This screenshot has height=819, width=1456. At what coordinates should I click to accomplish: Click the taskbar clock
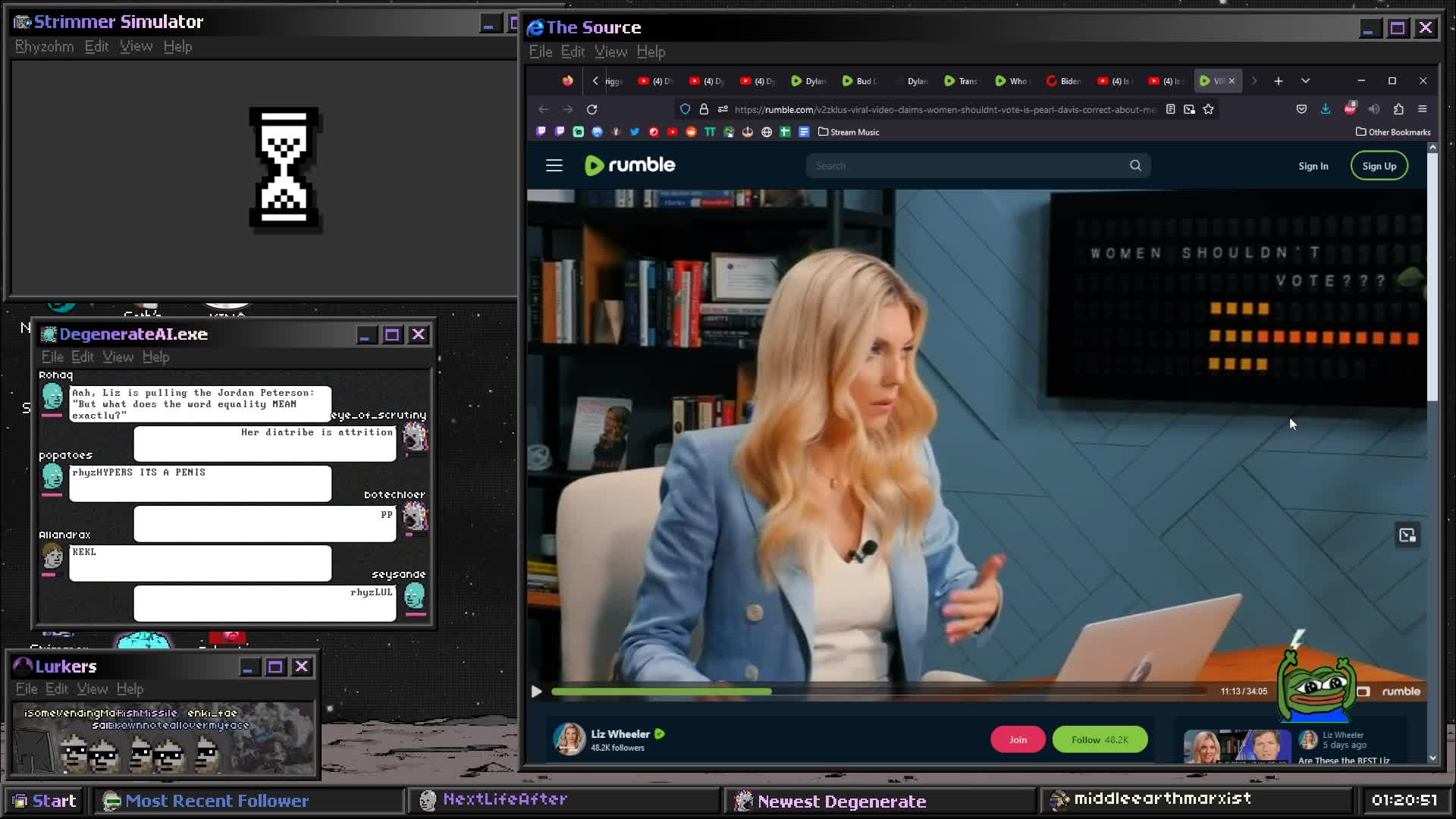1404,801
